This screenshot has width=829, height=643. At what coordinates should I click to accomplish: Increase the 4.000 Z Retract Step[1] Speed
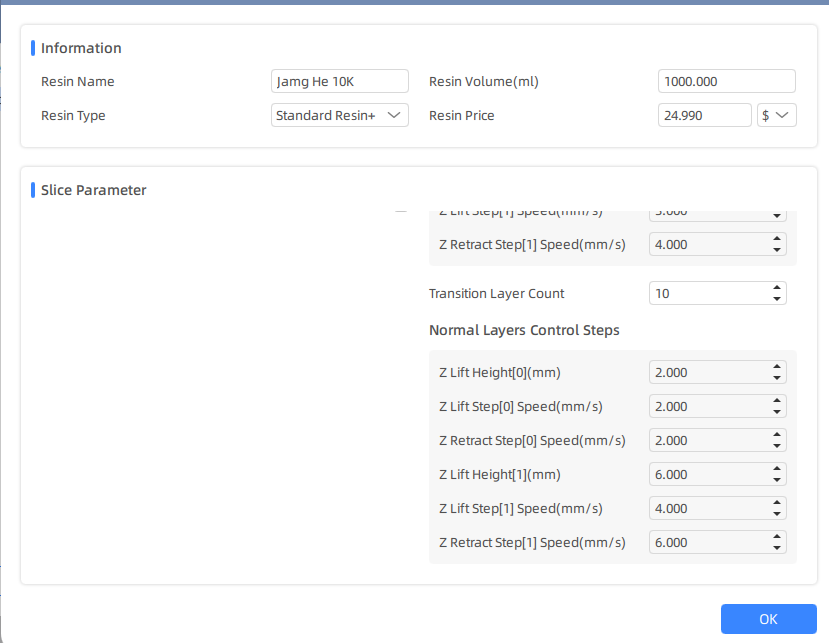coord(777,238)
